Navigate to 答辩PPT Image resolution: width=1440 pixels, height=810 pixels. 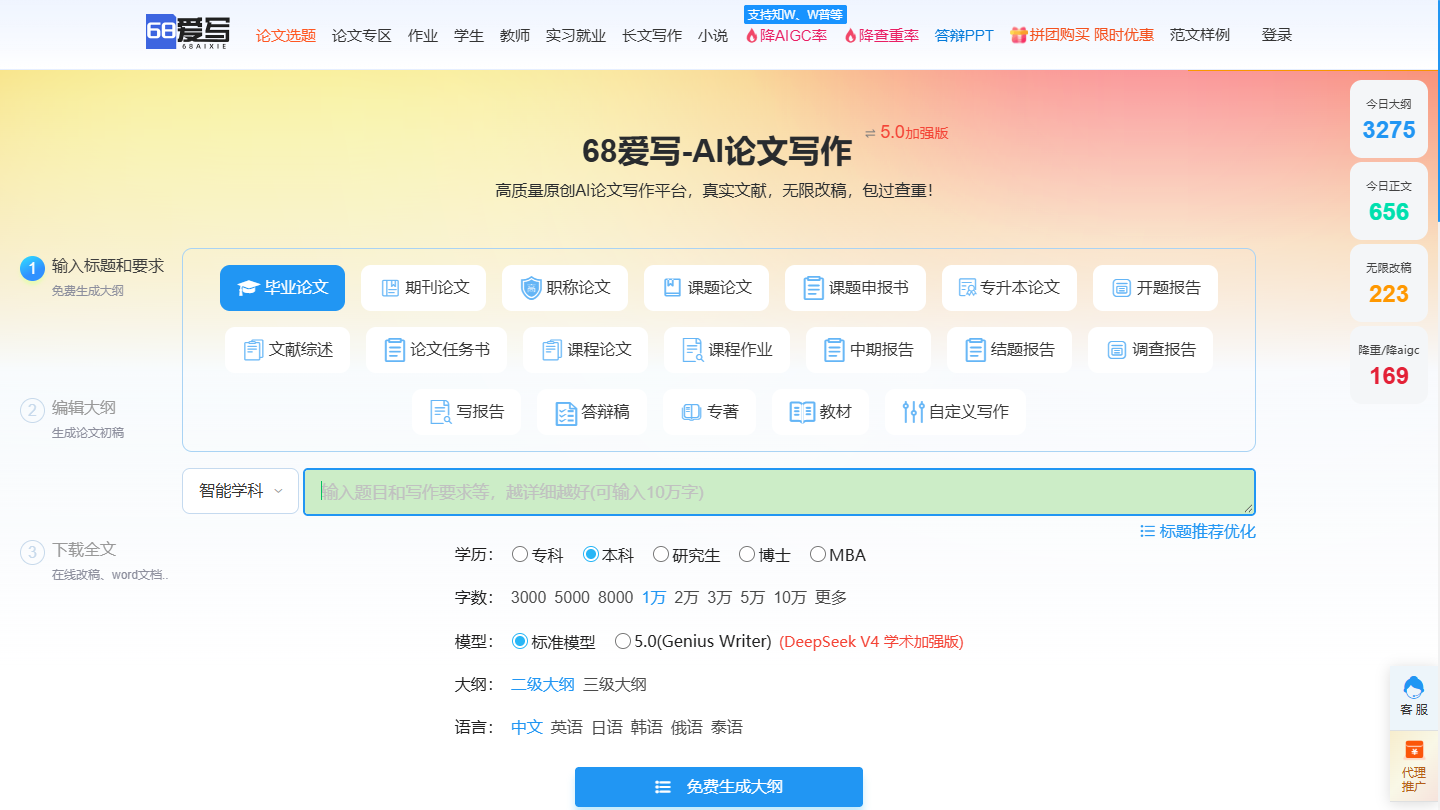tap(964, 35)
